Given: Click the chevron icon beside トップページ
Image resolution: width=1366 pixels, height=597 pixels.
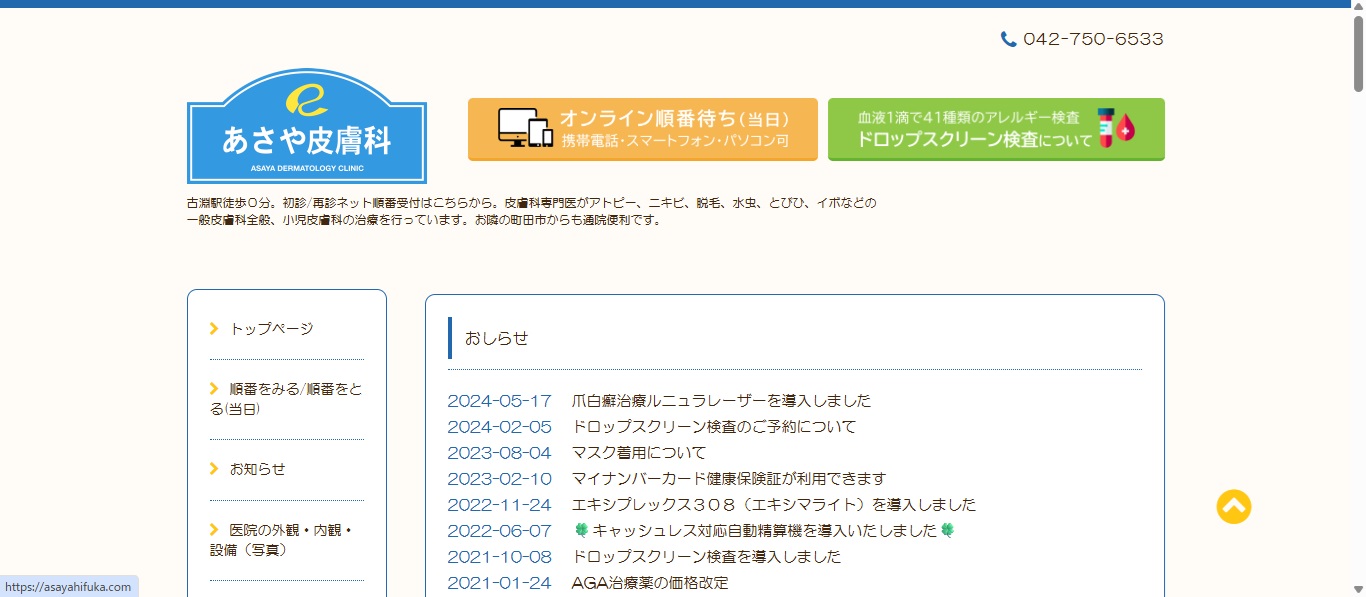Looking at the screenshot, I should 214,328.
